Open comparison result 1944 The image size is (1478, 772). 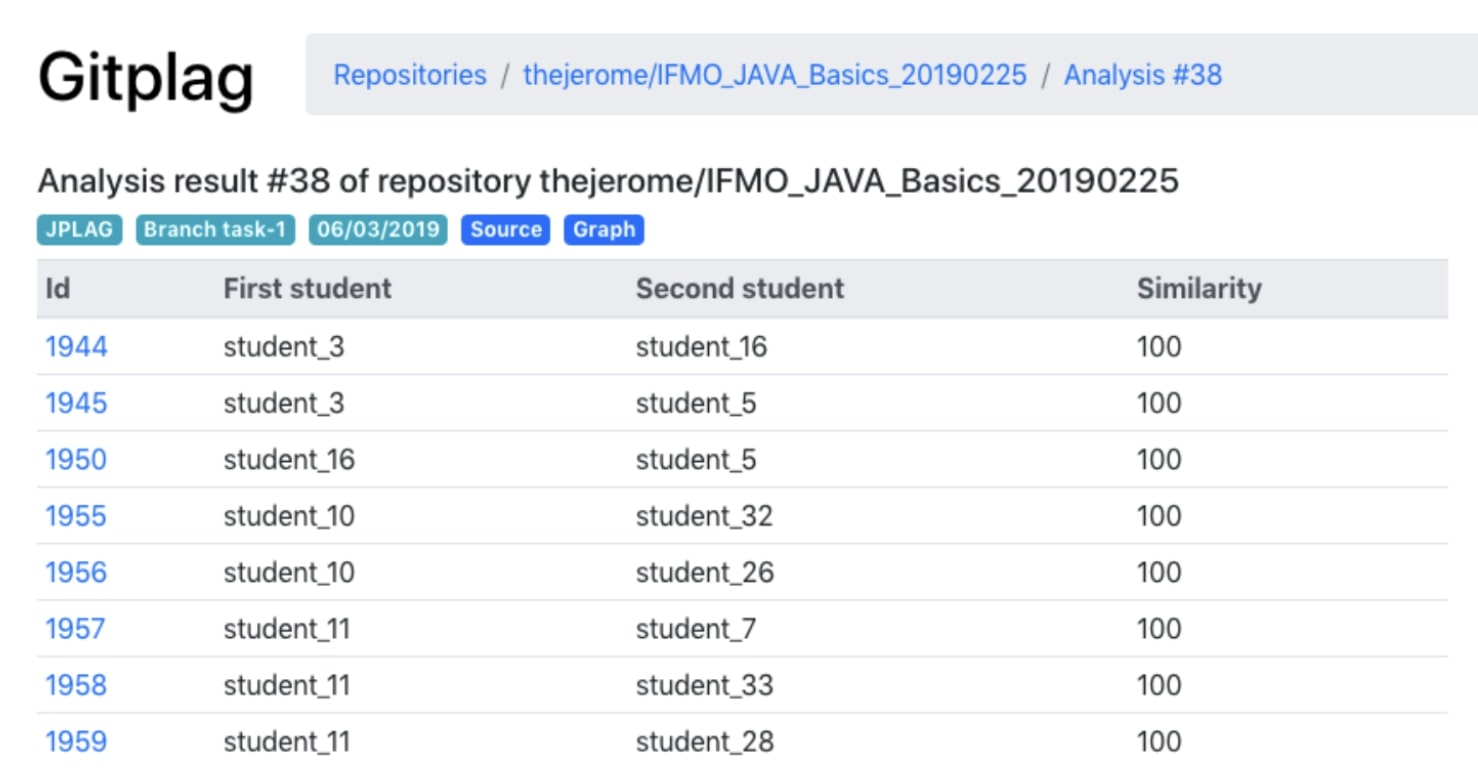(x=76, y=347)
